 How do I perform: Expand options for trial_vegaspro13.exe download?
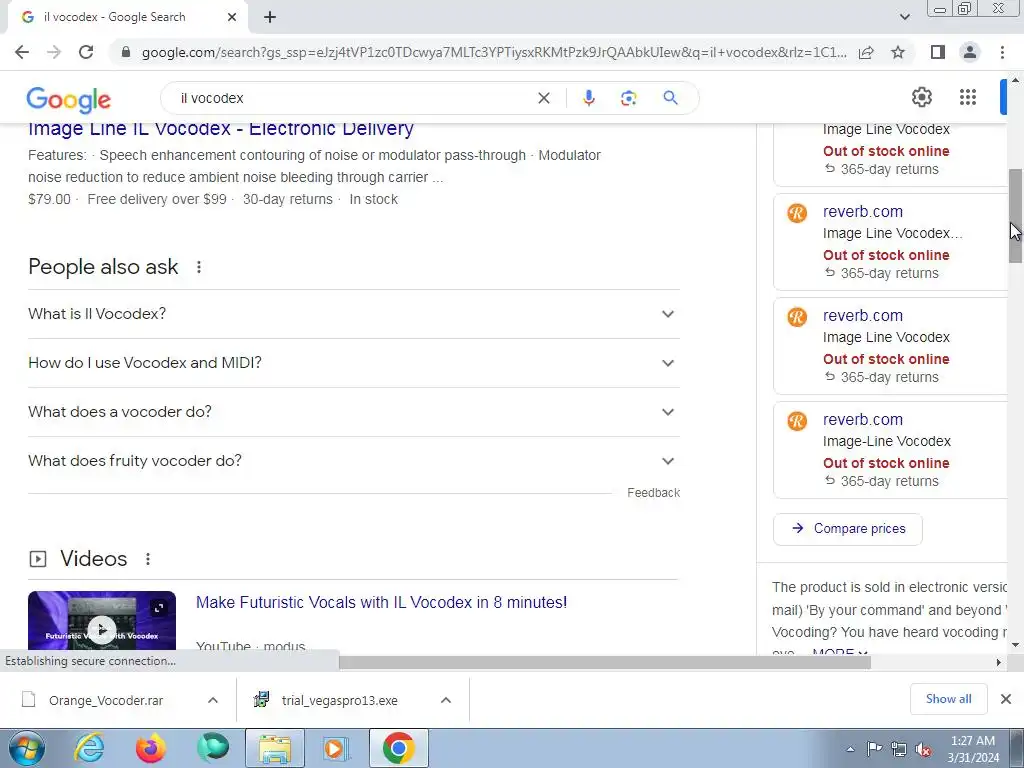446,700
